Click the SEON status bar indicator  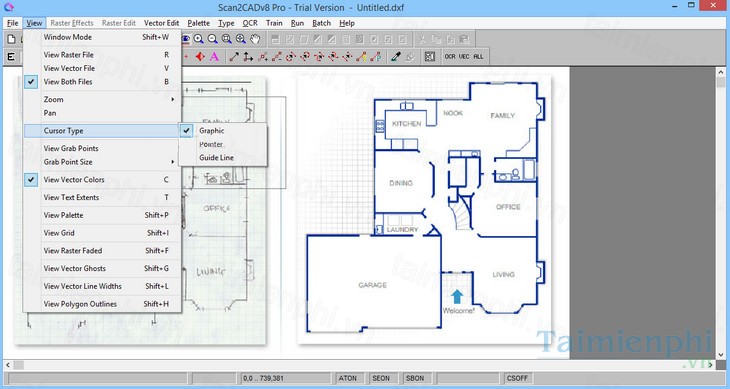(x=381, y=378)
